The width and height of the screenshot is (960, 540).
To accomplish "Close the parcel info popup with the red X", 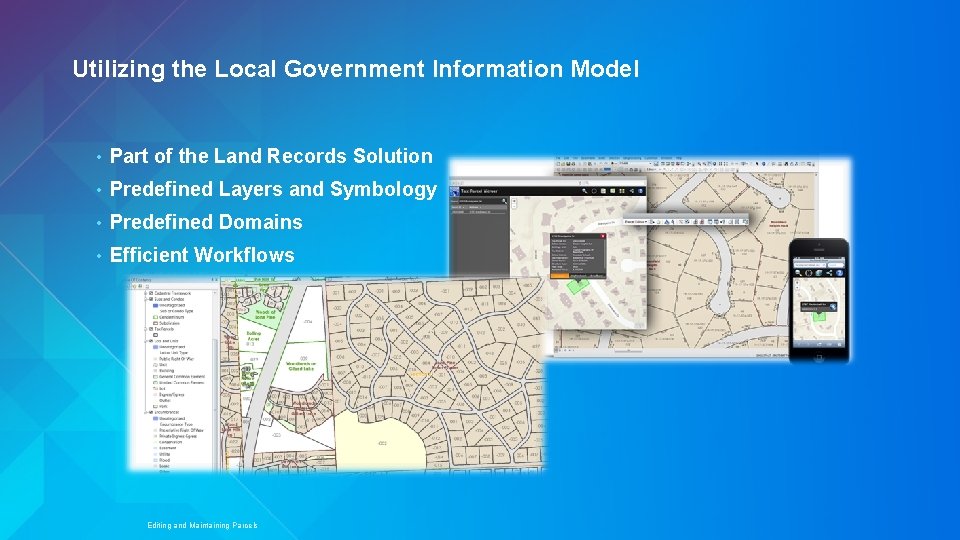I will pyautogui.click(x=603, y=236).
